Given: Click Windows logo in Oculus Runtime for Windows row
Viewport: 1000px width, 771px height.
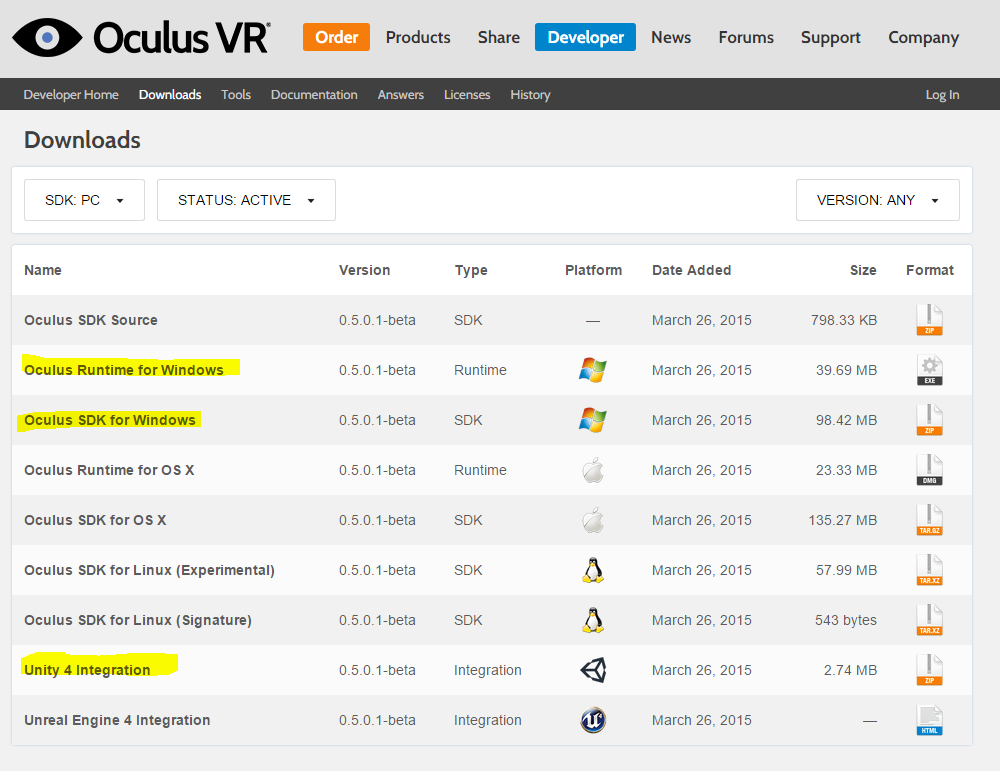Looking at the screenshot, I should (x=592, y=370).
